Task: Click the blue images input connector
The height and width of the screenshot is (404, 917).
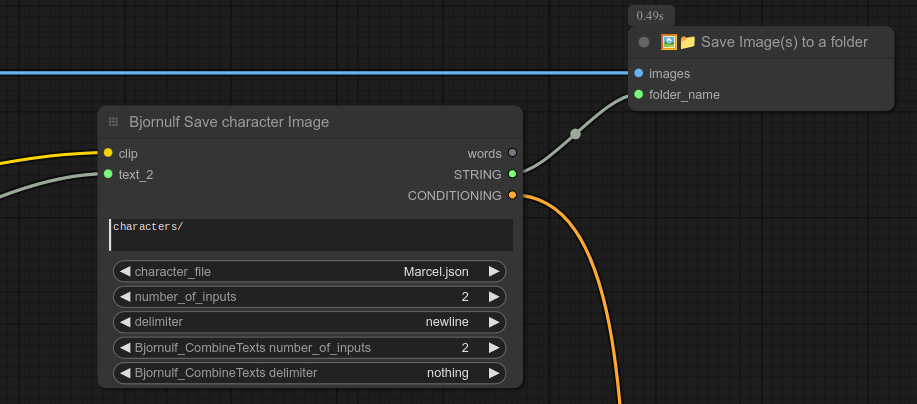Action: pyautogui.click(x=638, y=73)
